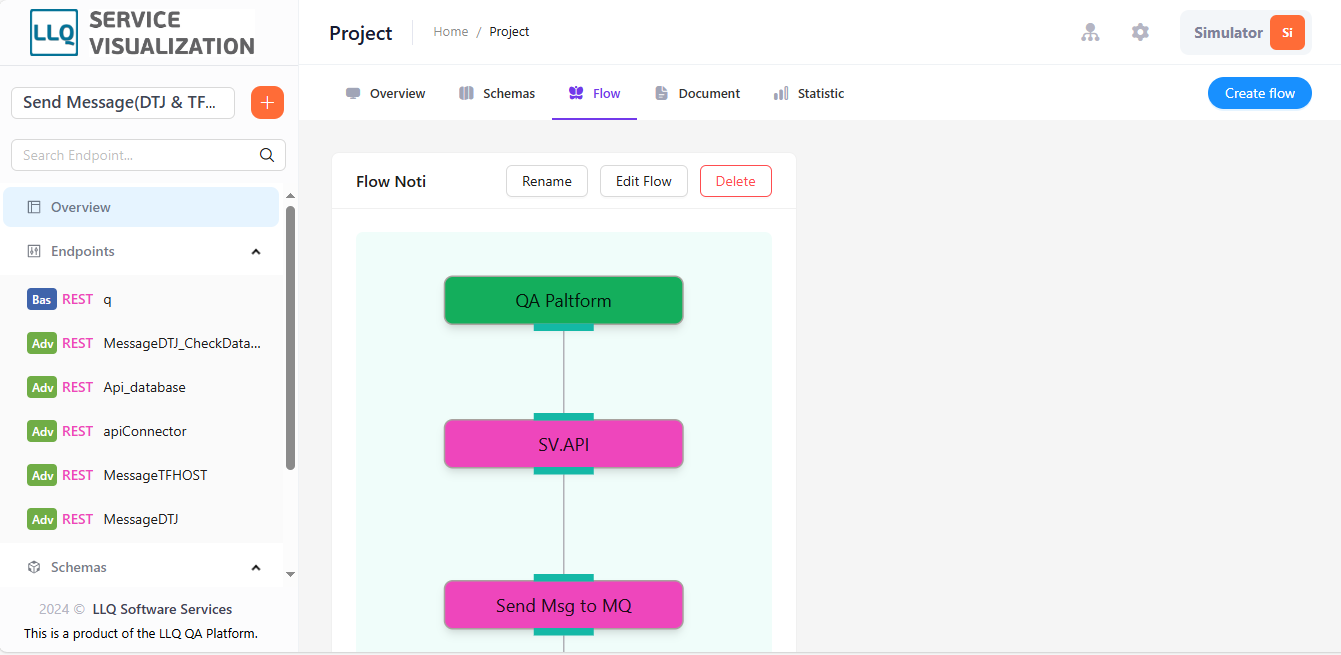Screen dimensions: 1341x655
Task: Click the sidebar vertical scrollbar thumb
Action: (290, 337)
